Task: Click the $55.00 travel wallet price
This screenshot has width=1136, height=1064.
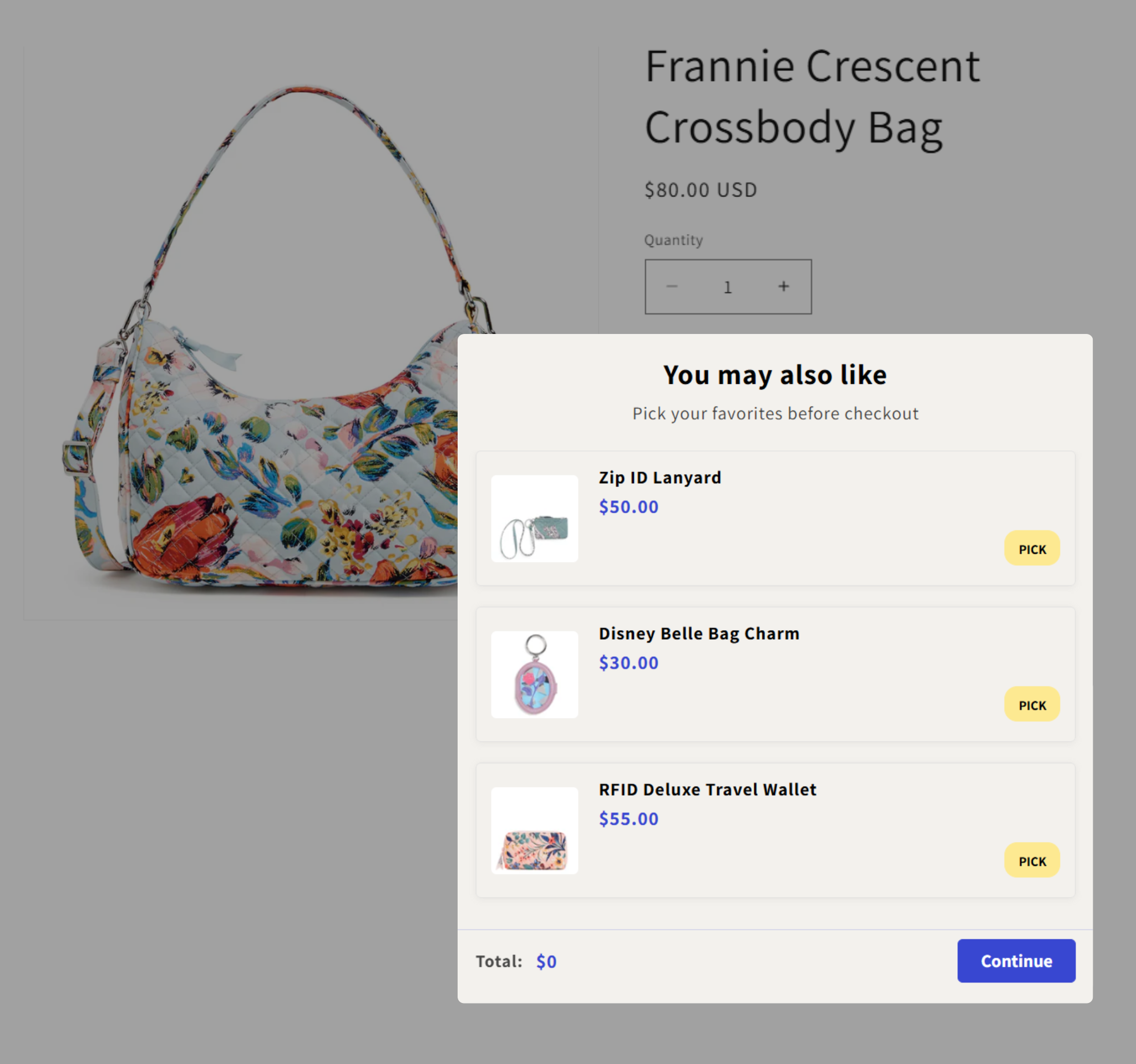Action: tap(628, 819)
